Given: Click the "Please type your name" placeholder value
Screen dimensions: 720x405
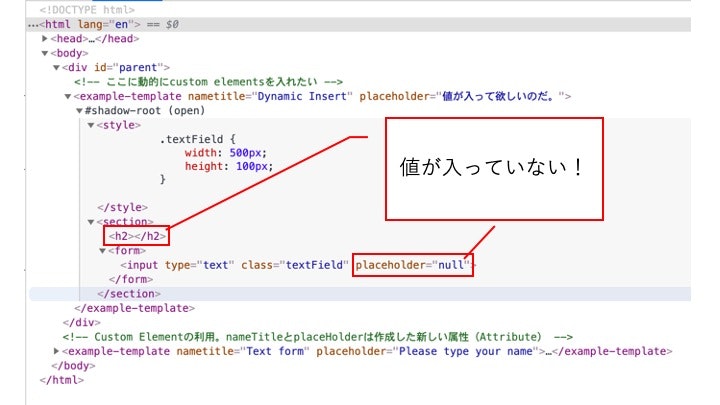Looking at the screenshot, I should (x=466, y=351).
